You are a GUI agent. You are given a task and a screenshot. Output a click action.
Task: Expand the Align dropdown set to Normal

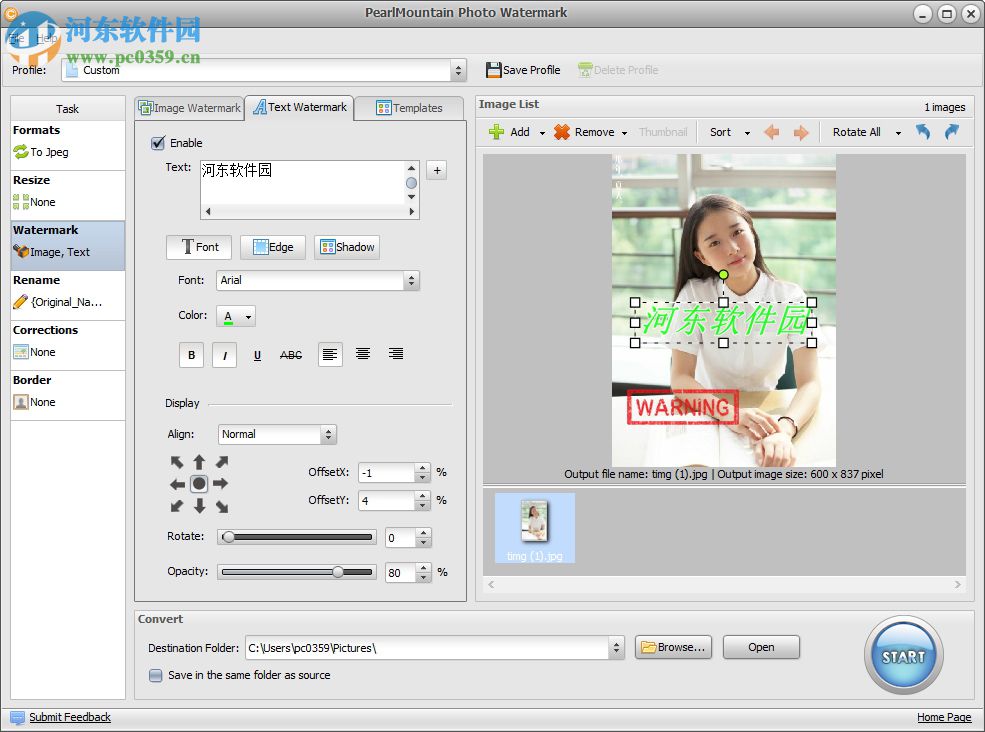(x=329, y=434)
